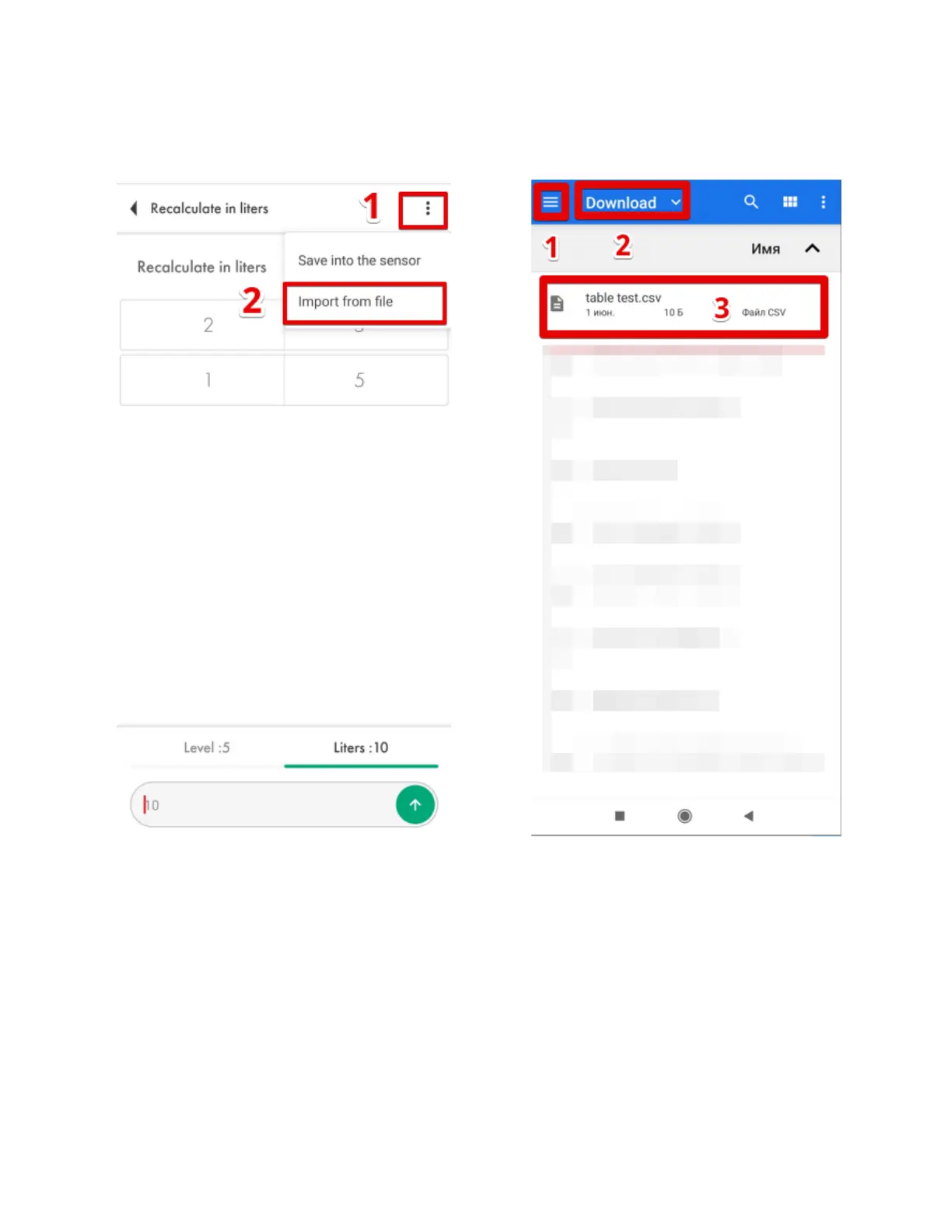Switch to grid view icon

[x=790, y=202]
